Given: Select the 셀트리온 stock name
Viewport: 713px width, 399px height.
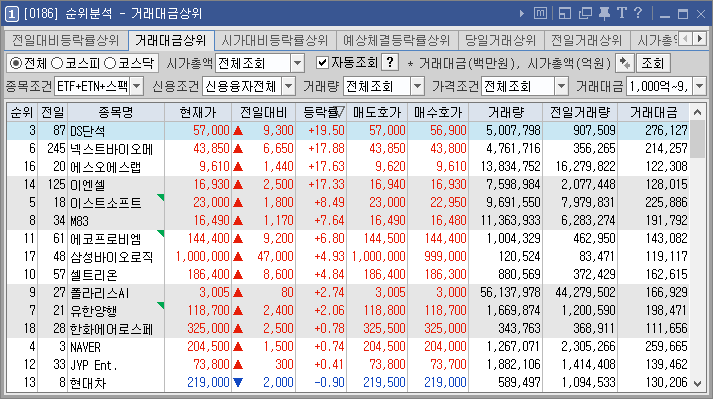Looking at the screenshot, I should 94,275.
